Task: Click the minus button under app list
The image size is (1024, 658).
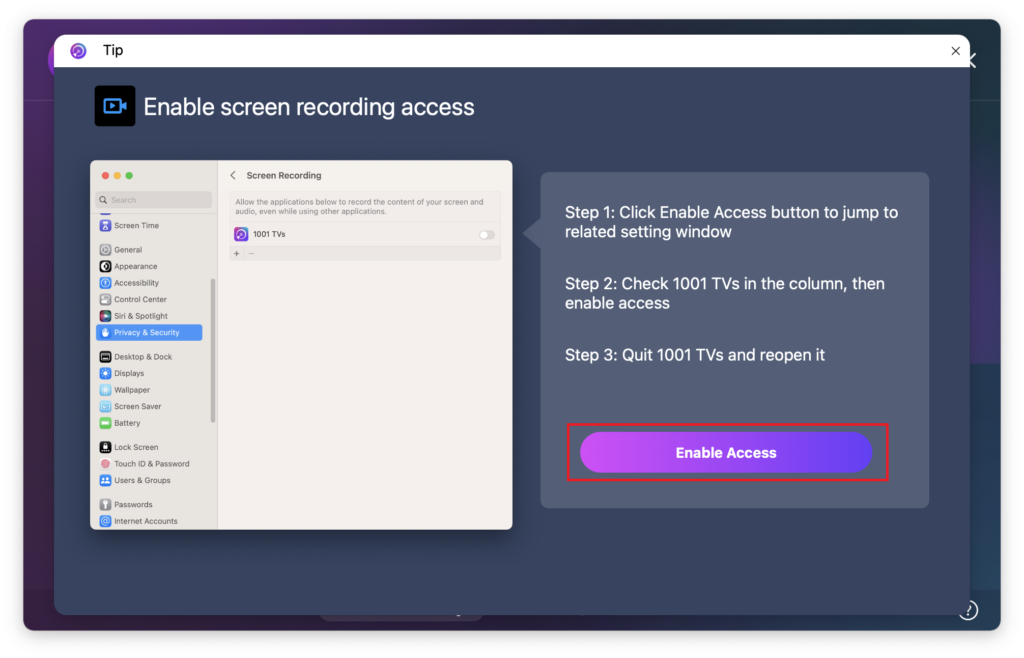Action: [251, 254]
